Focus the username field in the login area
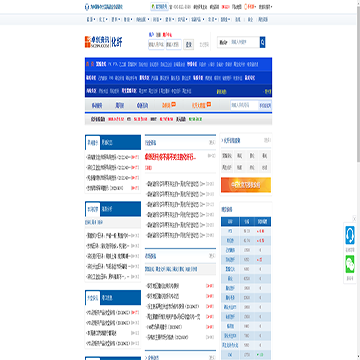360x360 pixels. click(156, 44)
